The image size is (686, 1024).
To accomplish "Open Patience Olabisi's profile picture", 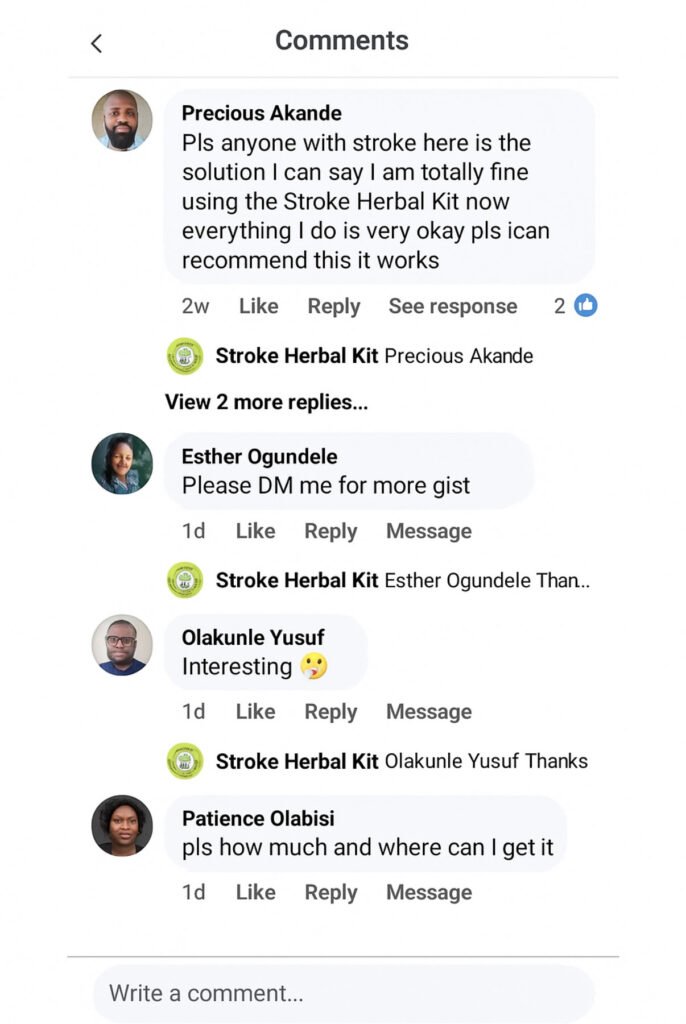I will coord(122,825).
